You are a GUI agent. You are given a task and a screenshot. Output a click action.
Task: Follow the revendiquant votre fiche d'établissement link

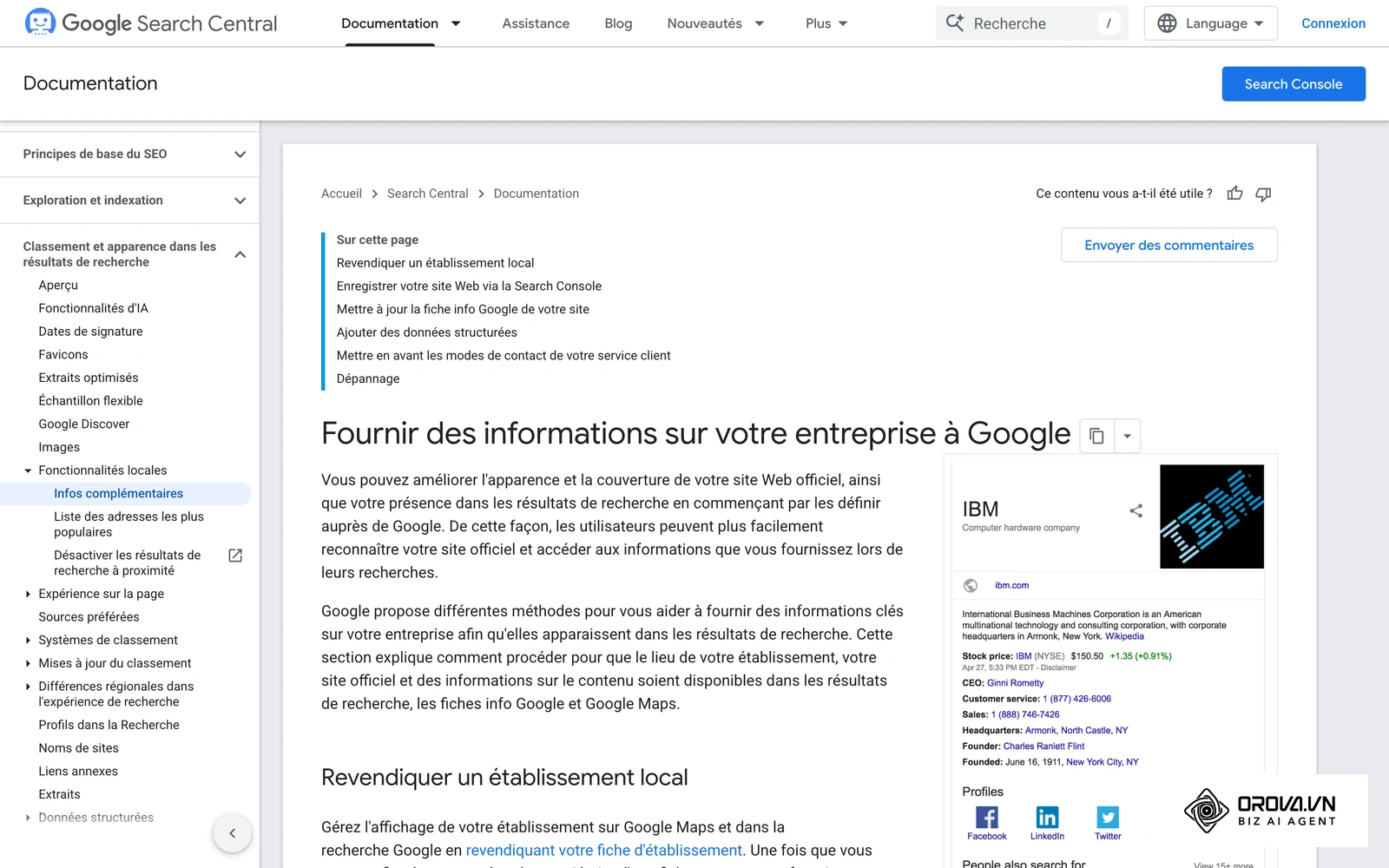pos(603,851)
